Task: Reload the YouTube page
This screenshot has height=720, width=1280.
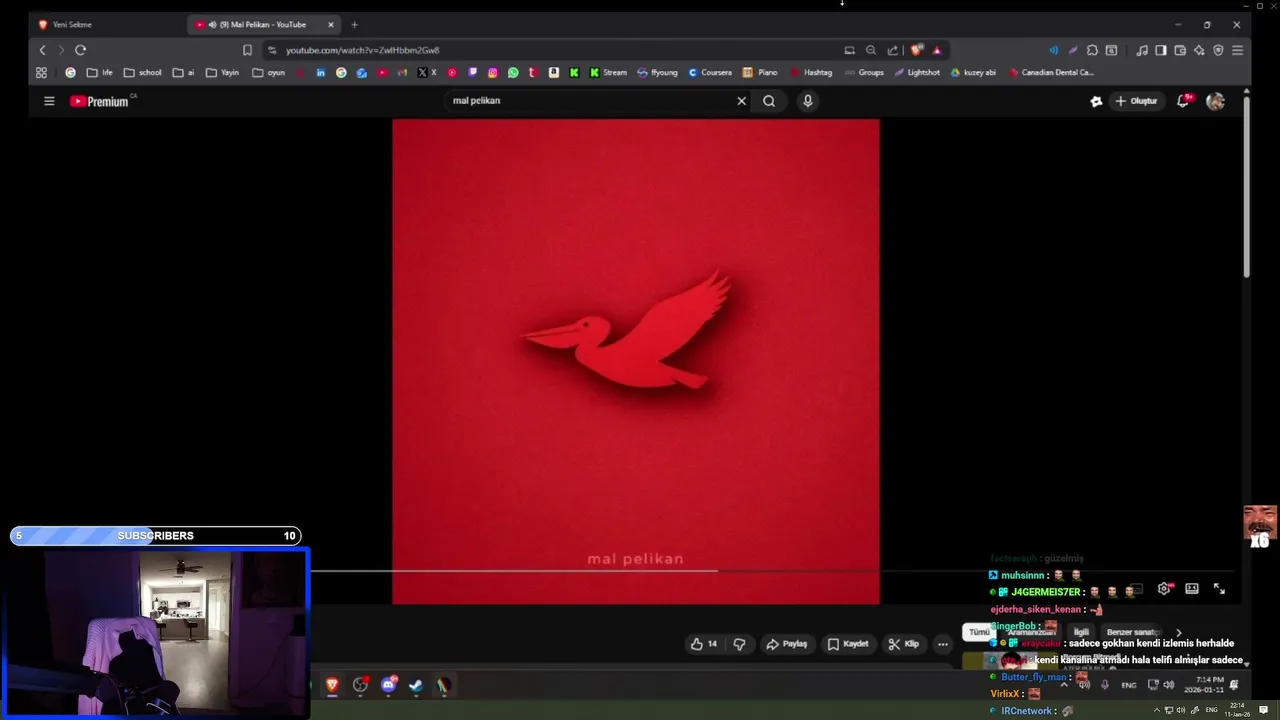Action: coord(80,50)
